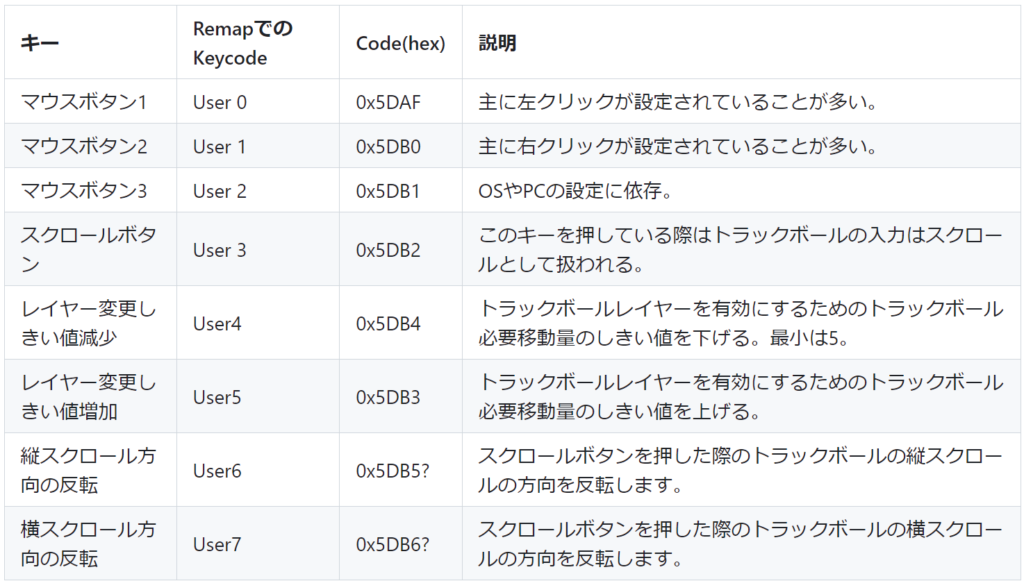
Task: Click the 0x5DB5? hex code
Action: [392, 471]
